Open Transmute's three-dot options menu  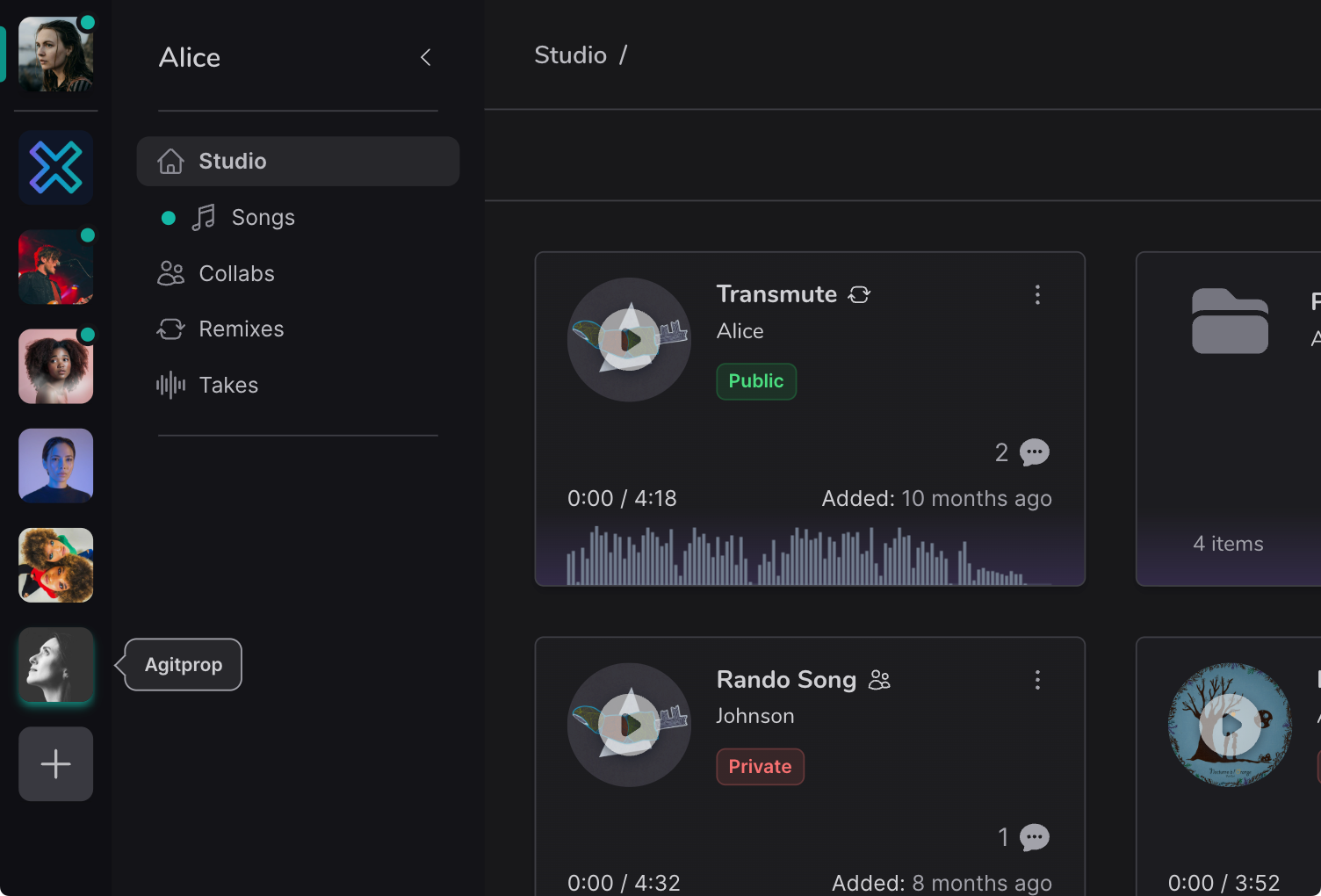coord(1037,295)
